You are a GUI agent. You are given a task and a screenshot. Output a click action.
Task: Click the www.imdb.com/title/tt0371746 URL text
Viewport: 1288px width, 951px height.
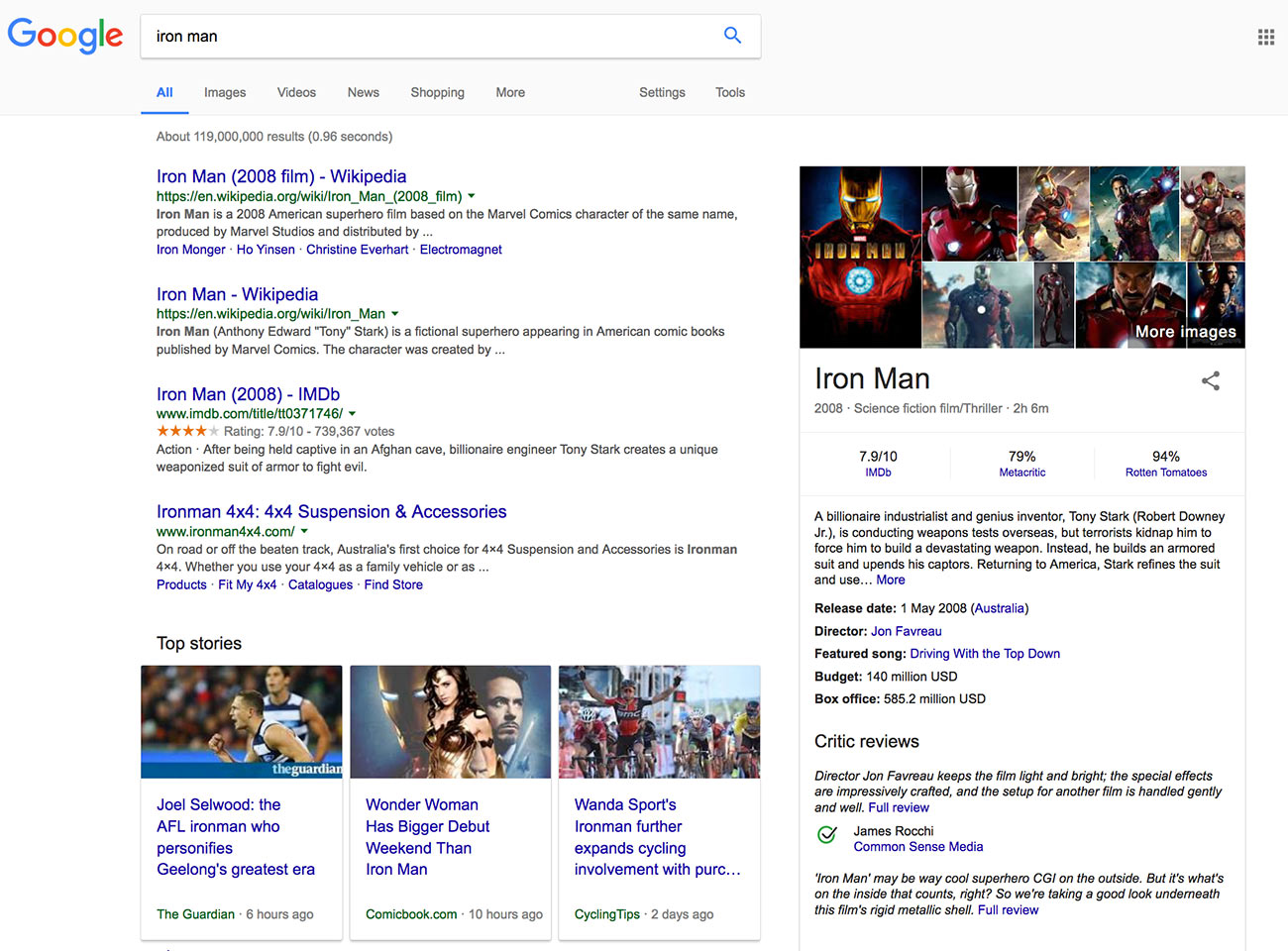[250, 414]
